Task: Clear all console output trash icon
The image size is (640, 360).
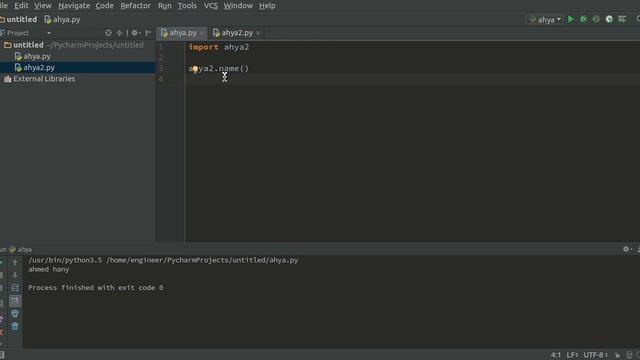Action: pos(15,326)
